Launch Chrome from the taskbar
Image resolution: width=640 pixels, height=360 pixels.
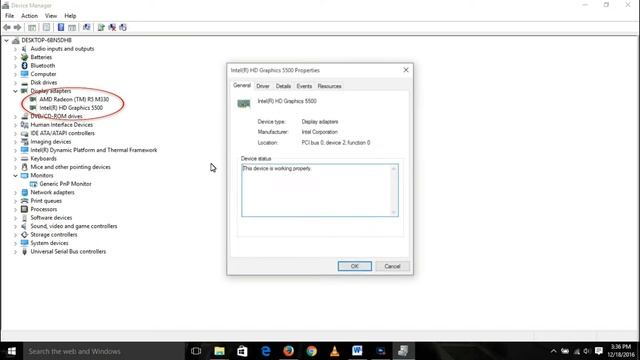click(x=311, y=351)
